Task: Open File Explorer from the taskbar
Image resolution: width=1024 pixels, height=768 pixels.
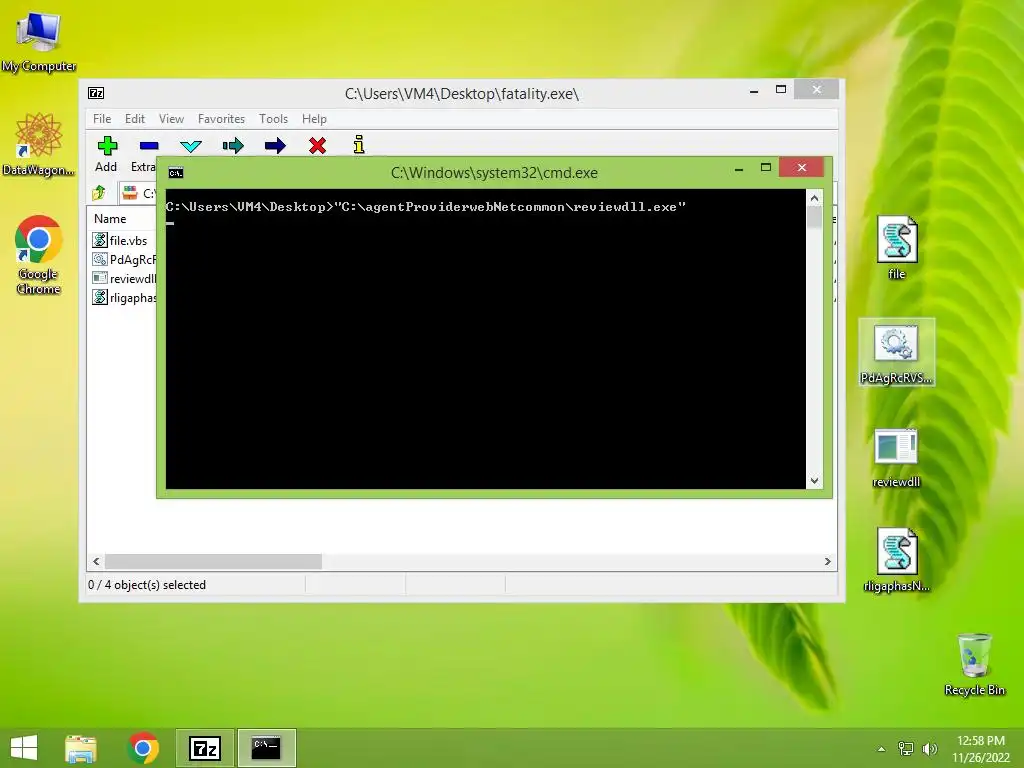Action: [x=81, y=748]
